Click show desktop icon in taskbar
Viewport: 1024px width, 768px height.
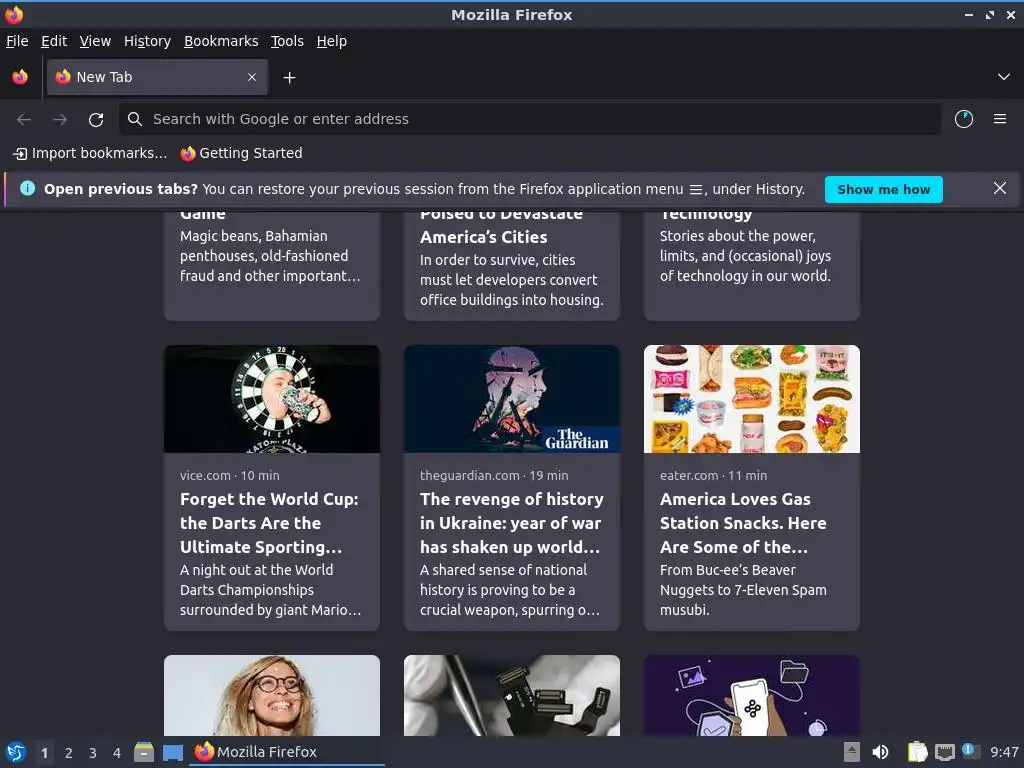pyautogui.click(x=172, y=752)
